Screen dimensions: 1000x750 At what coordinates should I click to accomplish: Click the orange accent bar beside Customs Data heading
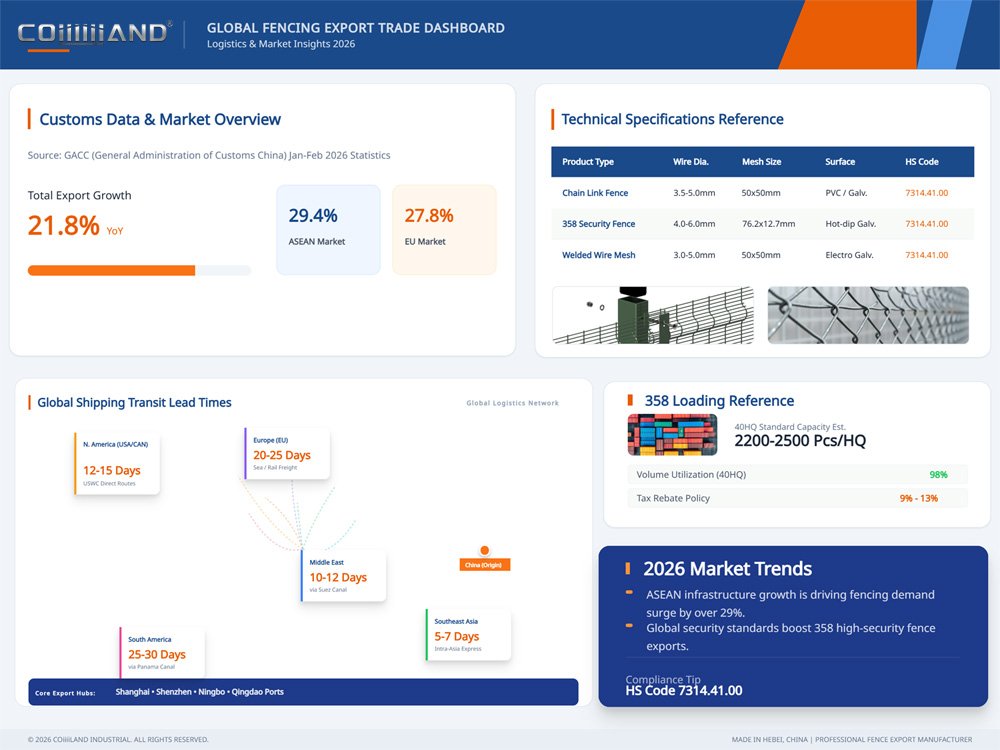[26, 118]
